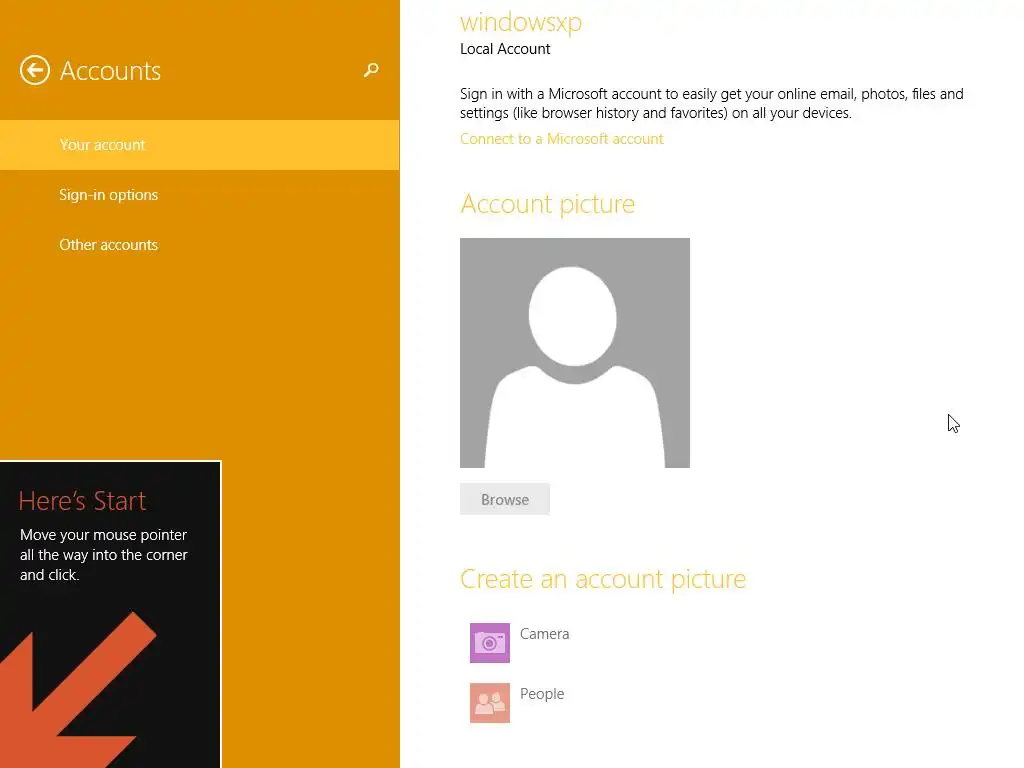This screenshot has width=1024, height=768.
Task: Select the Camera app icon
Action: pyautogui.click(x=490, y=643)
